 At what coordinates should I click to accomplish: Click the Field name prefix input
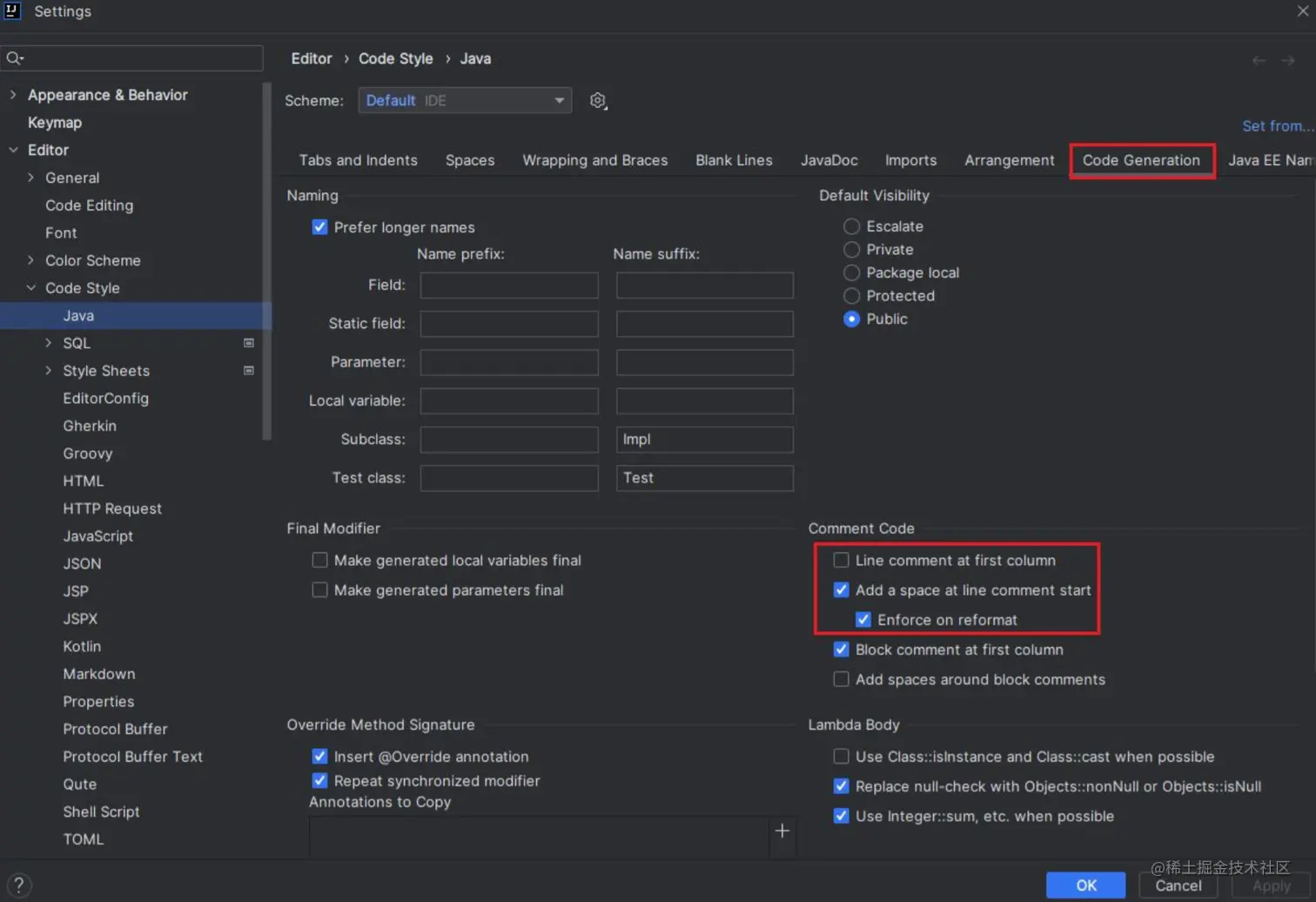(x=509, y=286)
